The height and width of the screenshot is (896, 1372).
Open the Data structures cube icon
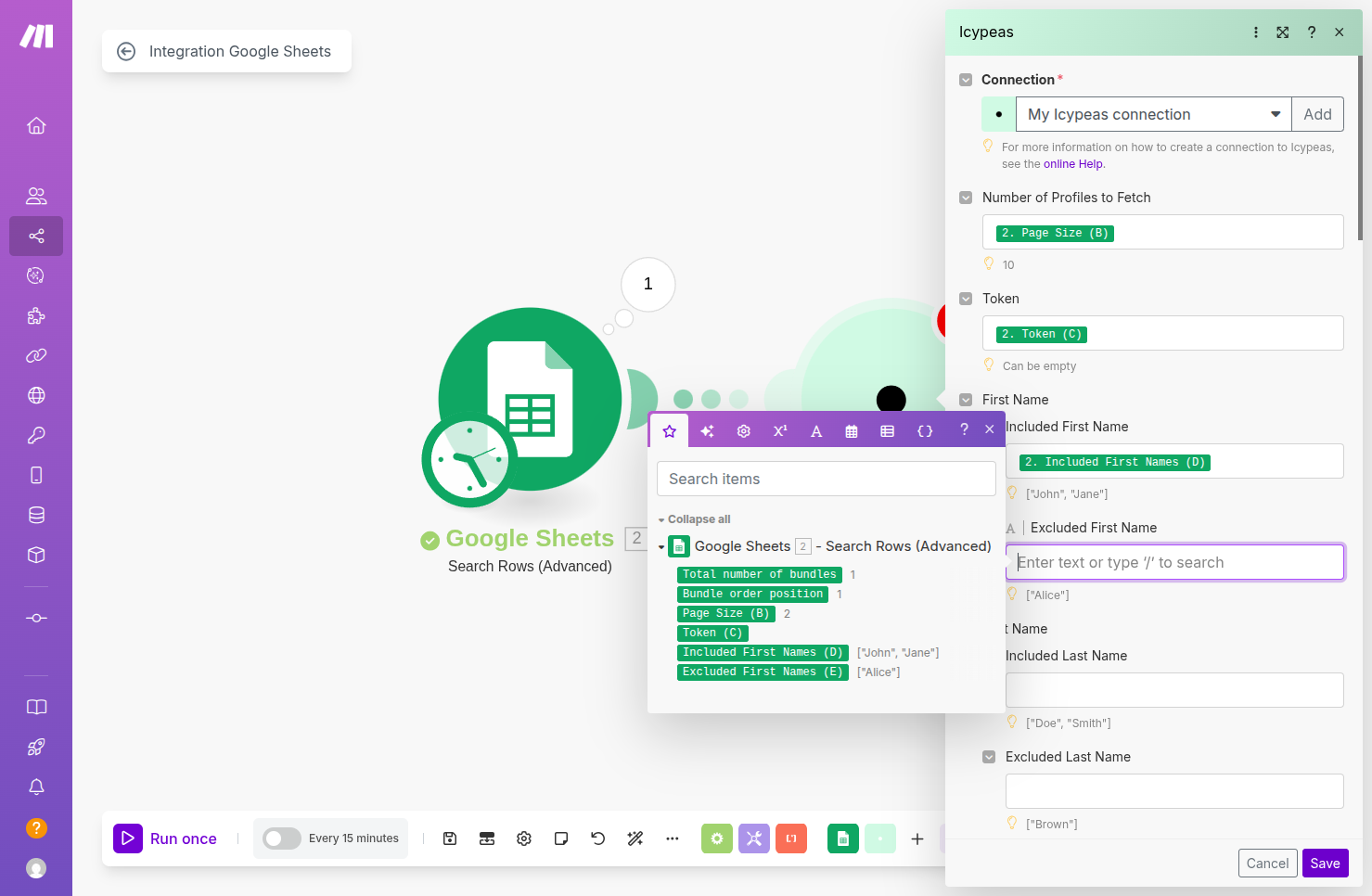[x=36, y=555]
